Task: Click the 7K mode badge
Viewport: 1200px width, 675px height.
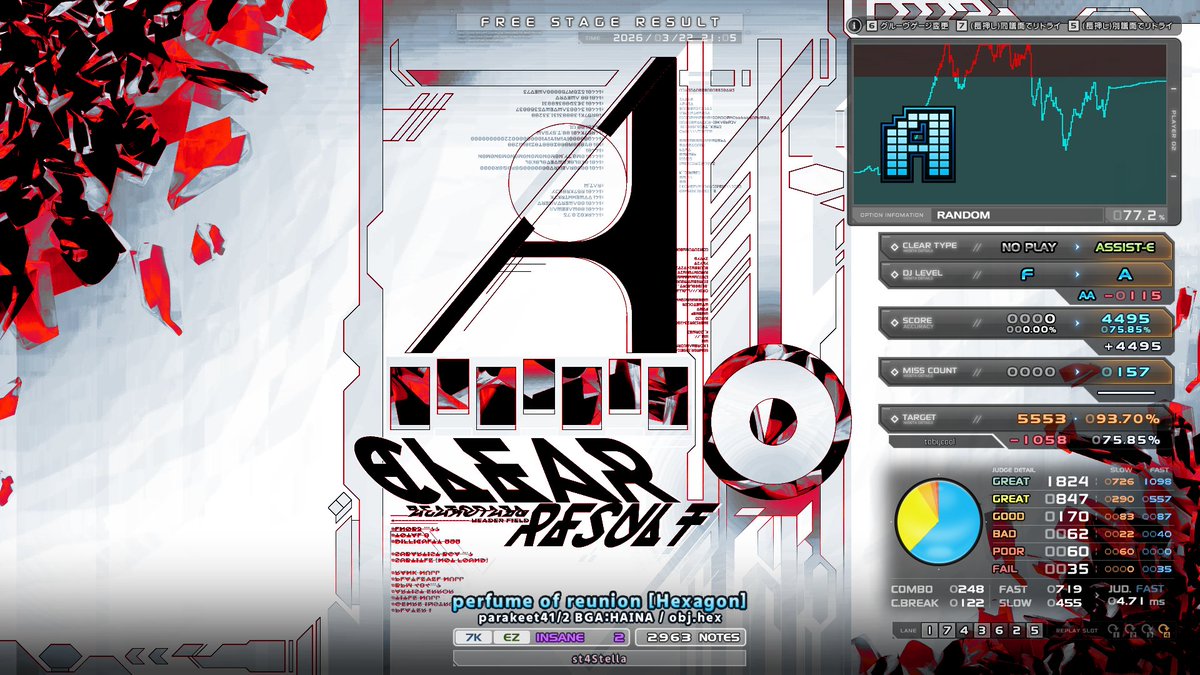Action: point(472,637)
